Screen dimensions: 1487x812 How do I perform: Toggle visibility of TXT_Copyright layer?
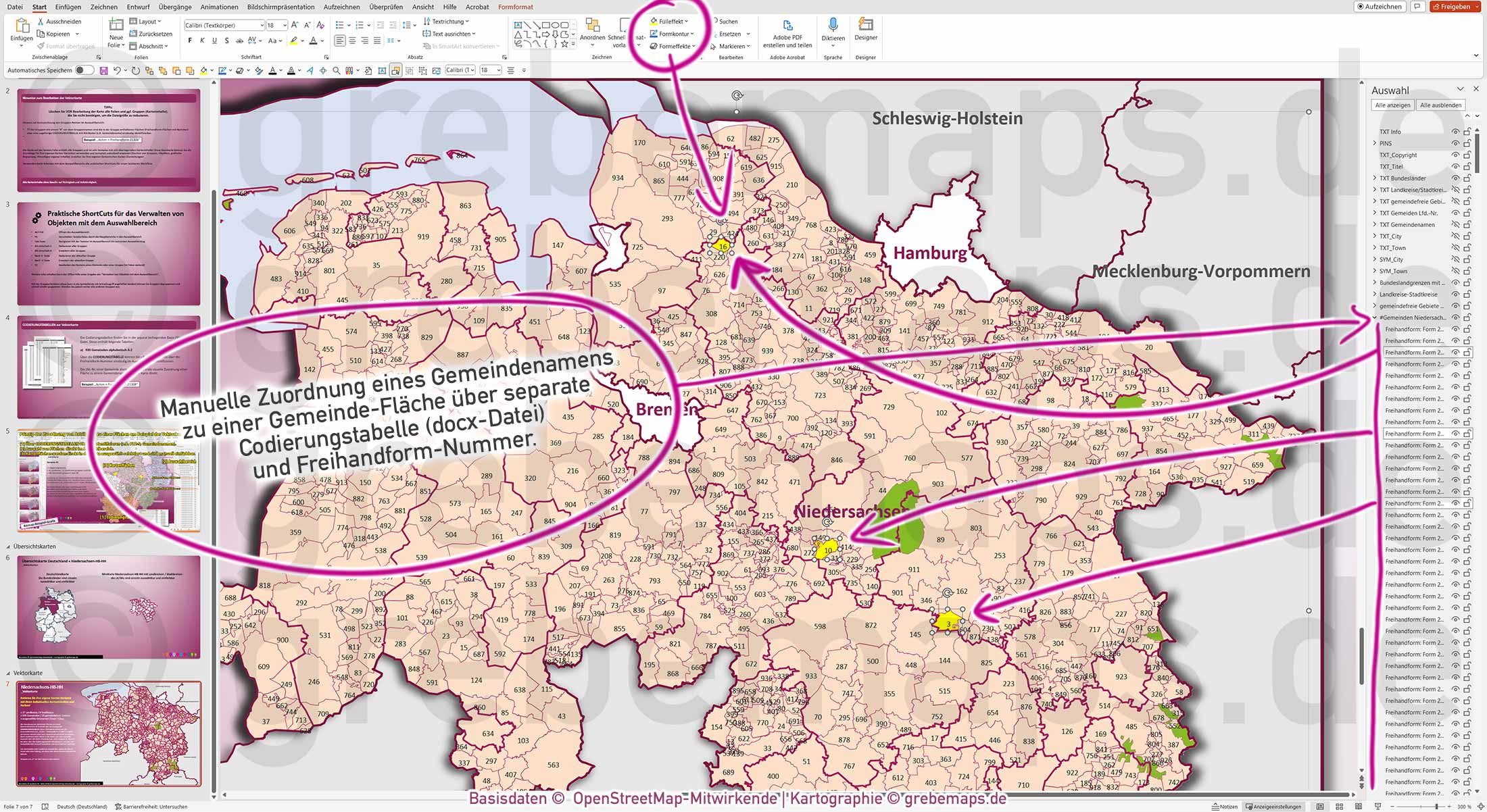point(1455,155)
